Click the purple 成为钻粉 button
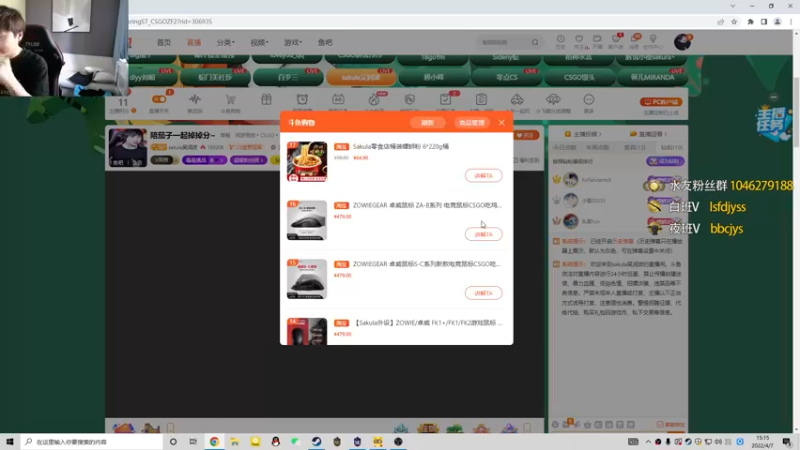 coord(665,161)
